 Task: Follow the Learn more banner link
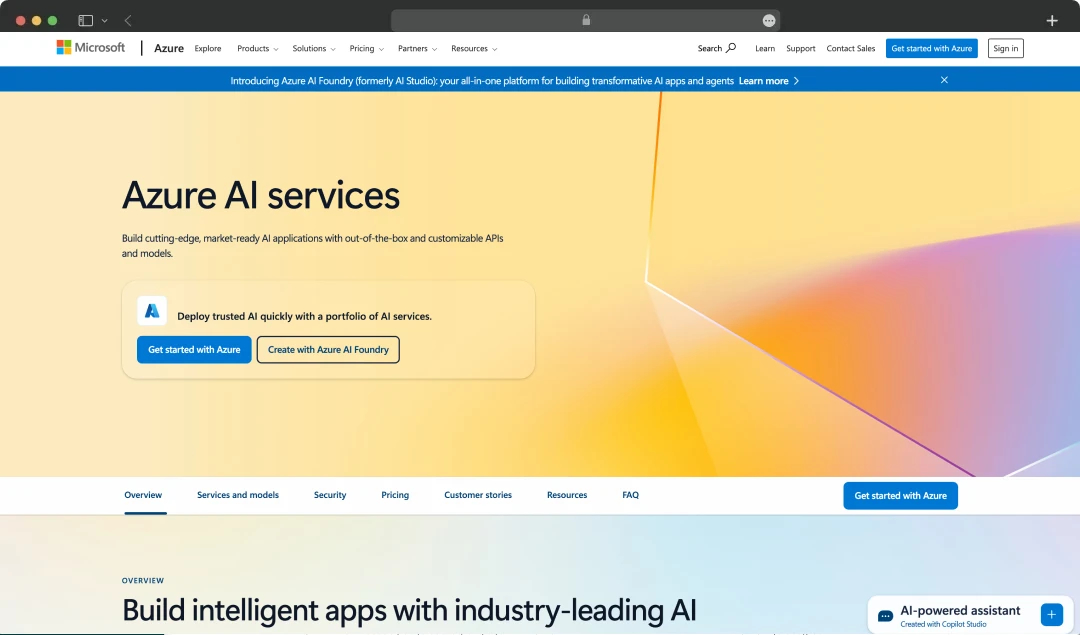coord(764,80)
